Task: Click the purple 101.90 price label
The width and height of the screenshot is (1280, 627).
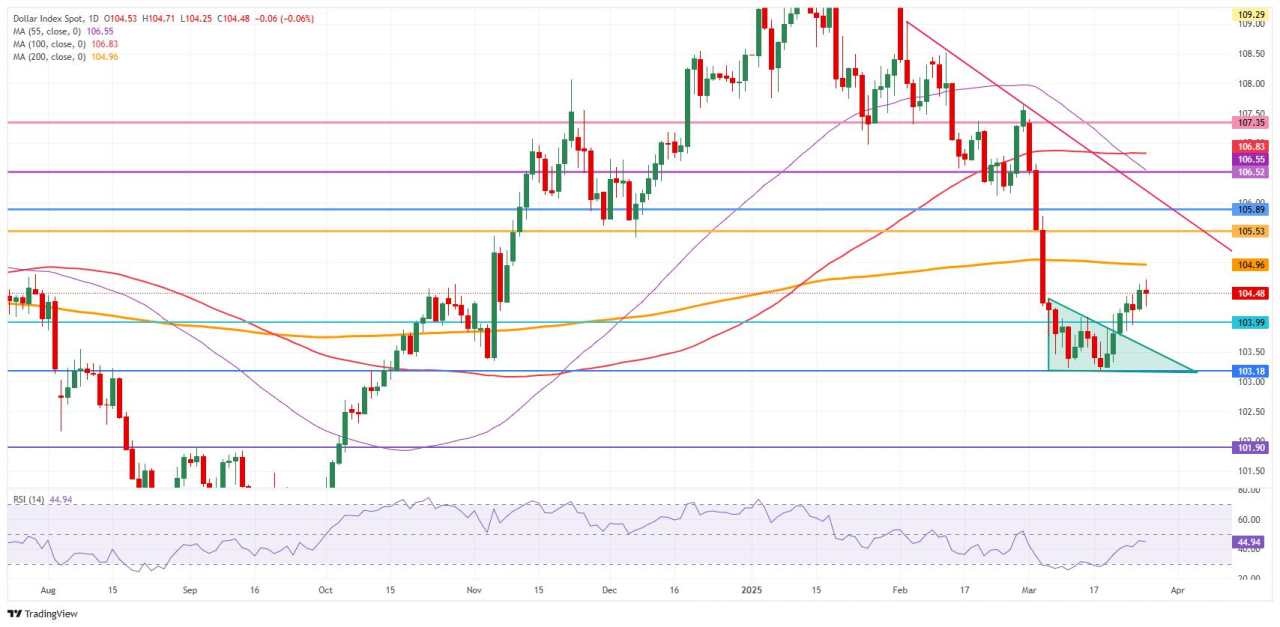Action: 1251,448
